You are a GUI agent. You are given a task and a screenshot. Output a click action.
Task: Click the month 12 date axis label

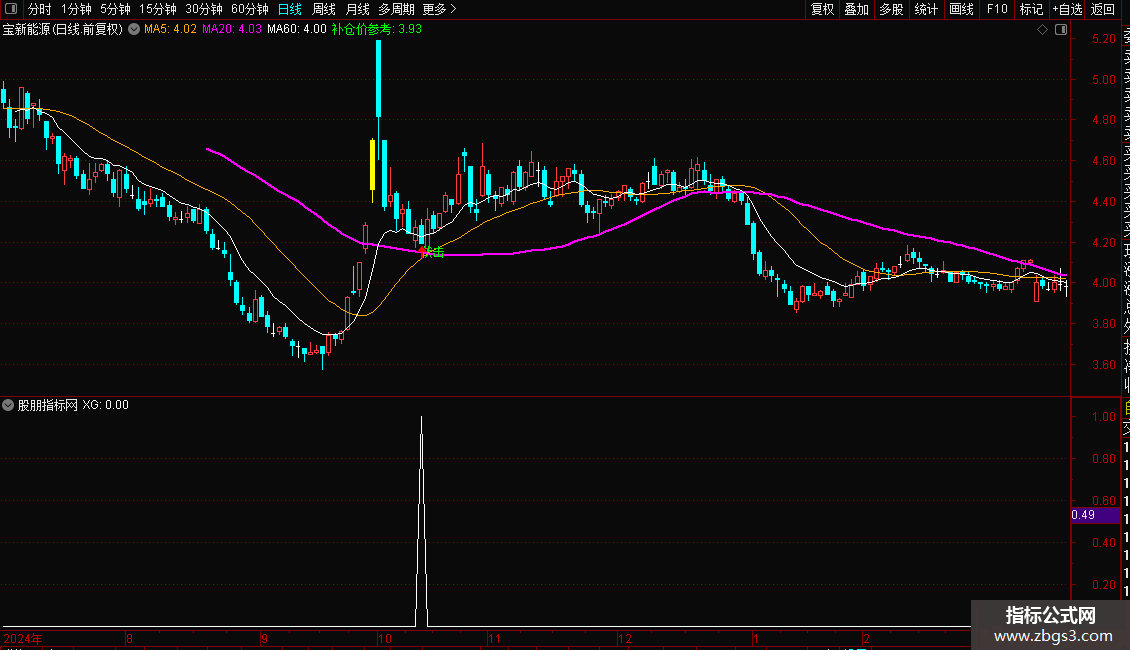click(x=624, y=638)
